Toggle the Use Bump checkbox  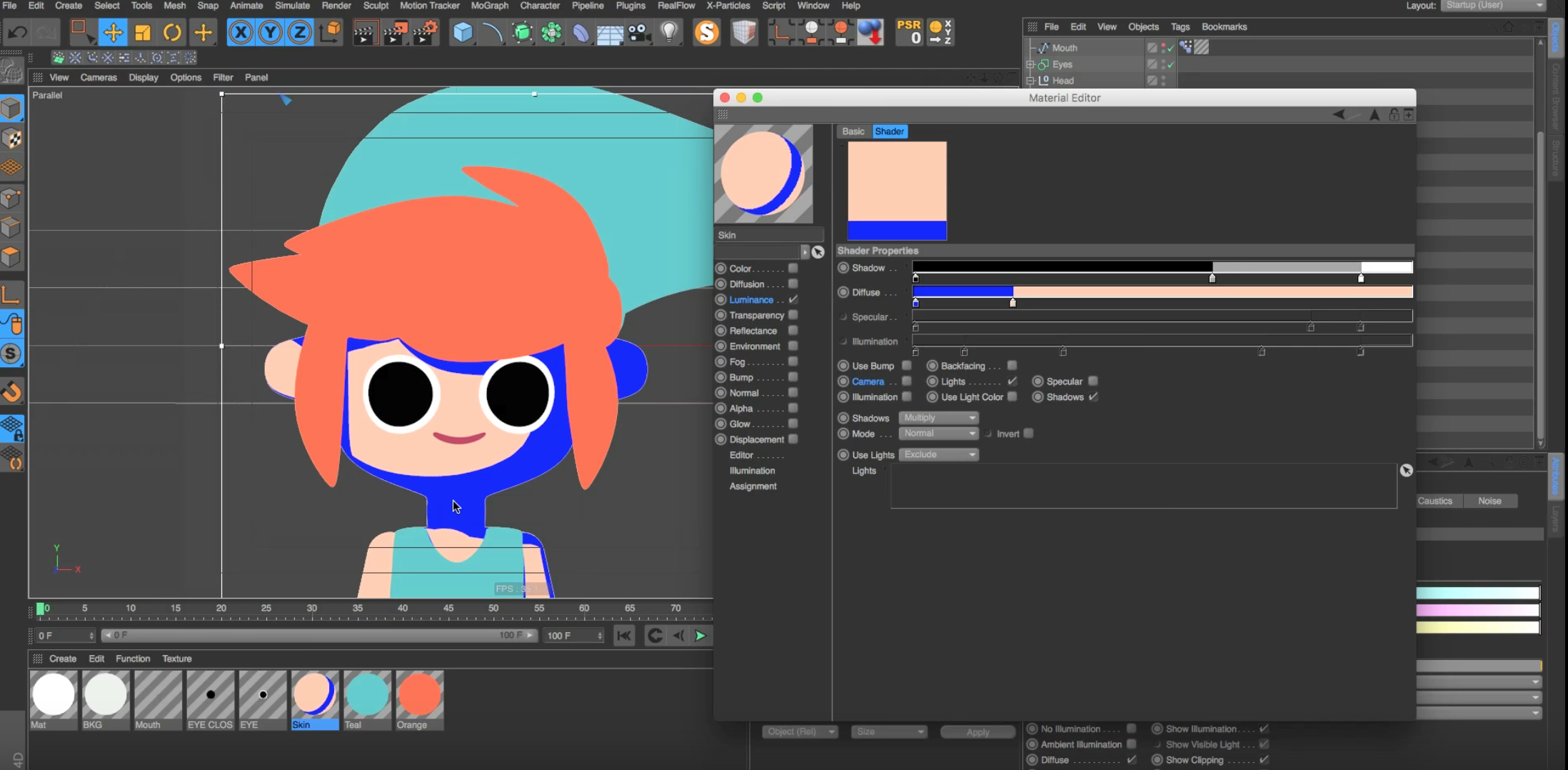coord(906,366)
